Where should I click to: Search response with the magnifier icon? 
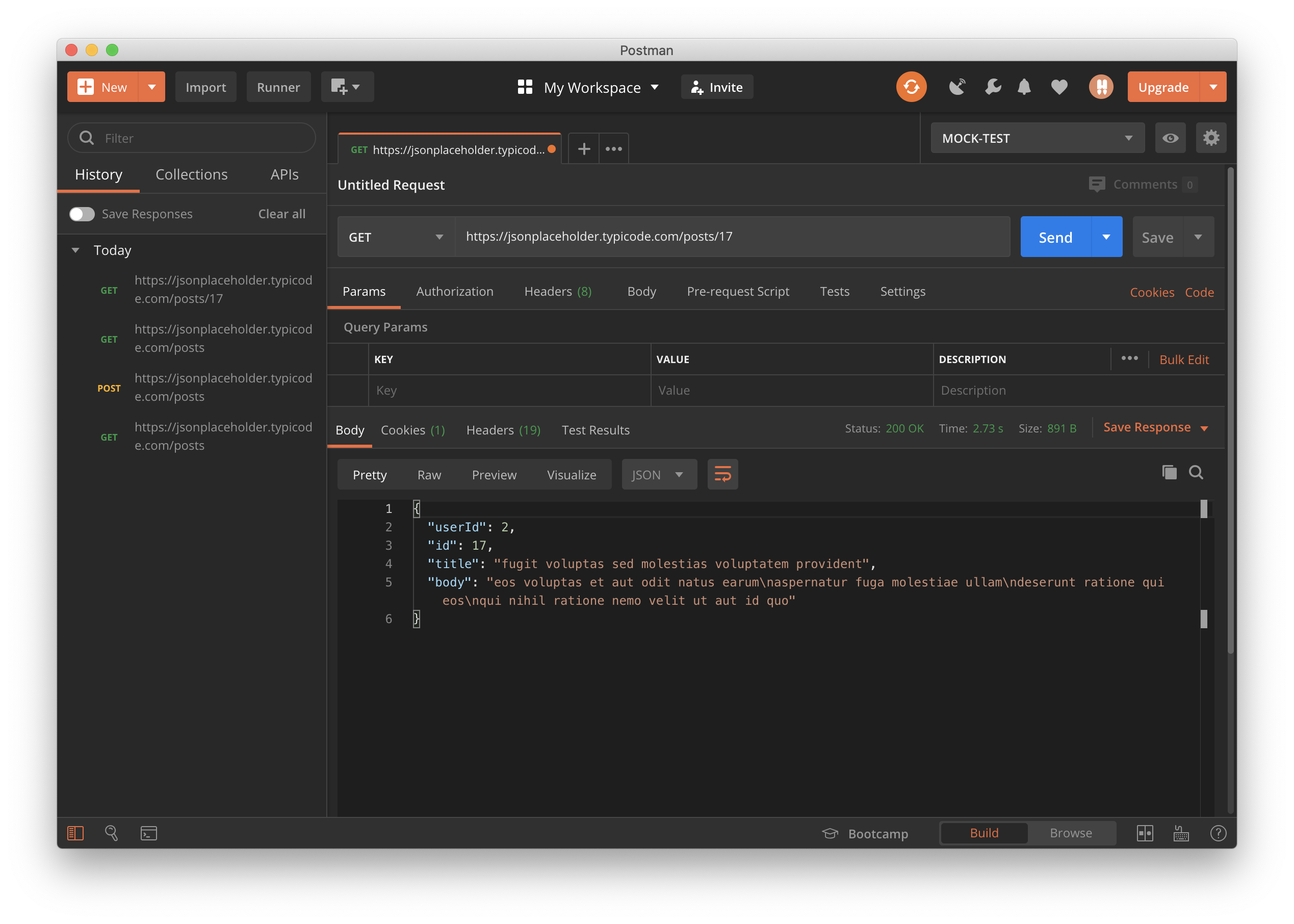click(x=1196, y=472)
